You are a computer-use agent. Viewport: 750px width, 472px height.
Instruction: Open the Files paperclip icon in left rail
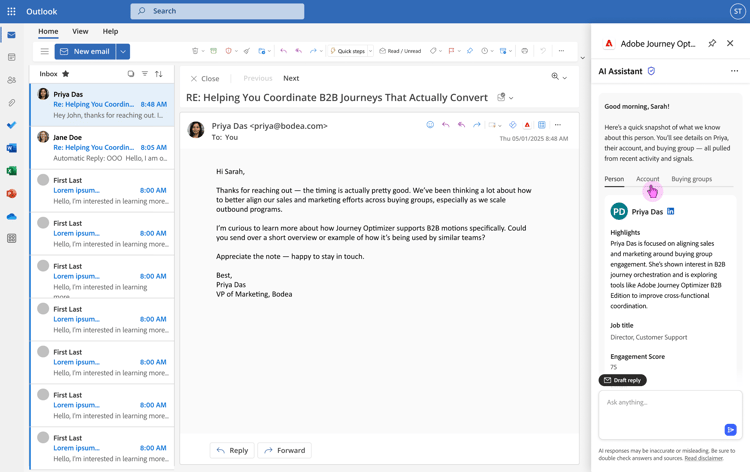click(12, 102)
